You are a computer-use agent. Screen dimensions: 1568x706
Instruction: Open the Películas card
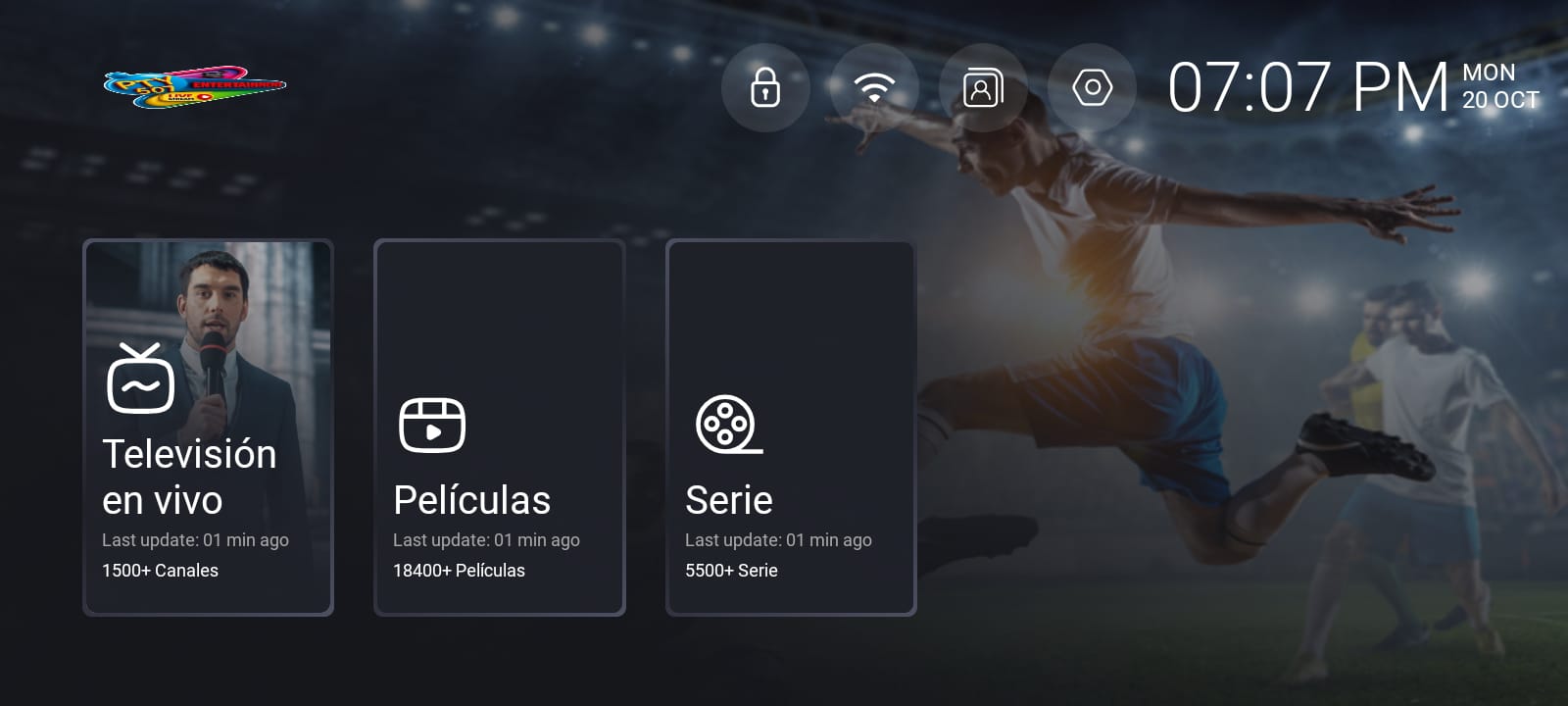(500, 428)
